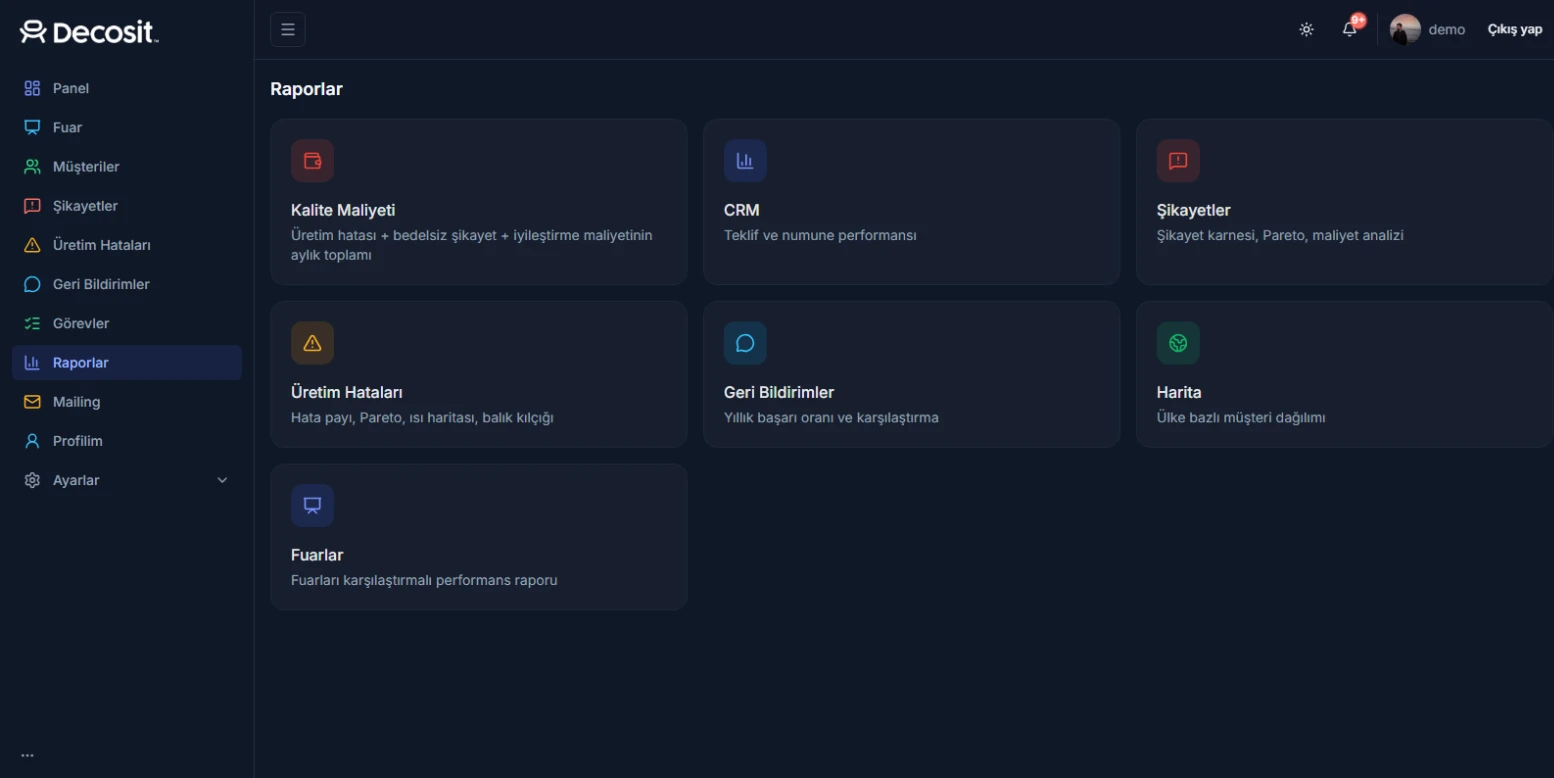Open Müşteriler in sidebar
The image size is (1554, 778).
[x=127, y=166]
